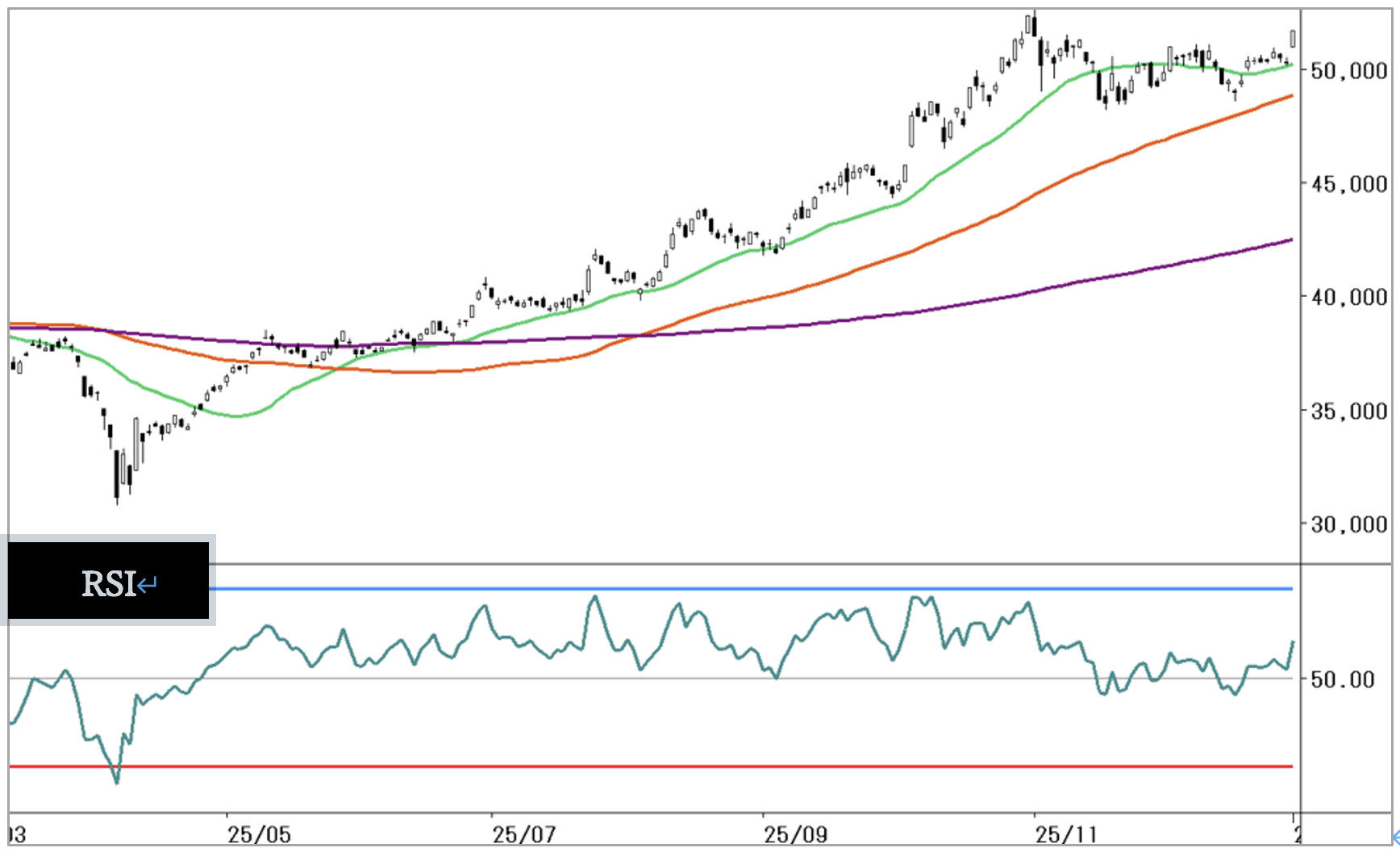The height and width of the screenshot is (852, 1400).
Task: Select the 25/09 date marker
Action: pos(795,834)
